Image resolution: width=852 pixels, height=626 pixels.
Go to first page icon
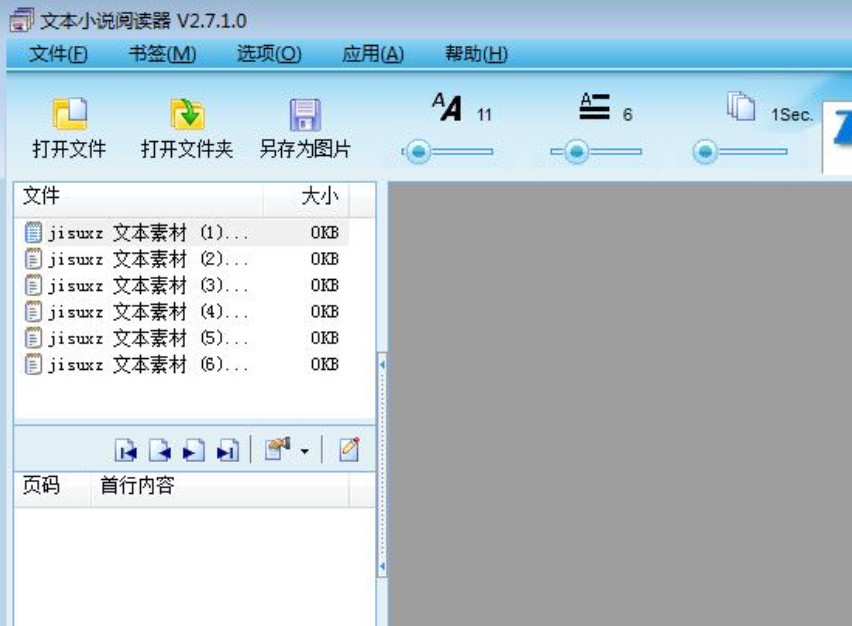point(126,450)
